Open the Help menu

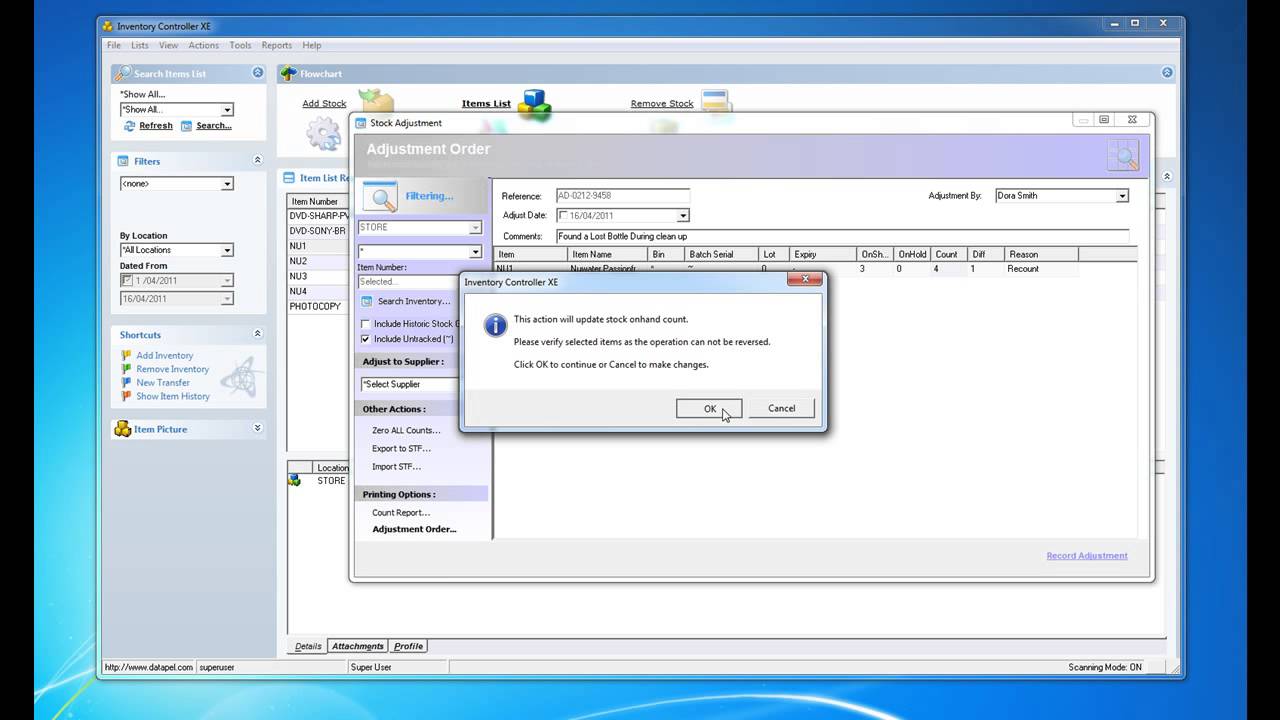pos(312,45)
